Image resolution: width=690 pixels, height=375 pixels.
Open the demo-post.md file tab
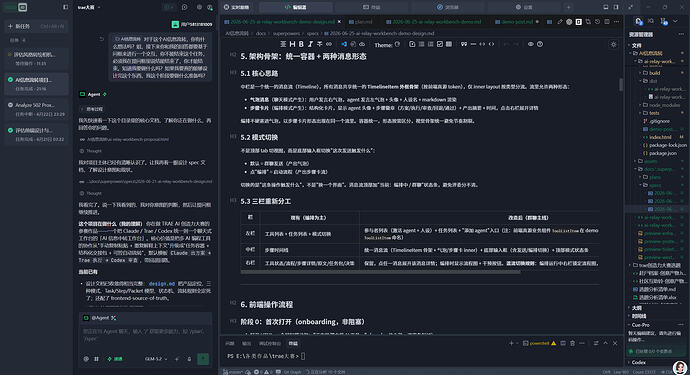[517, 22]
